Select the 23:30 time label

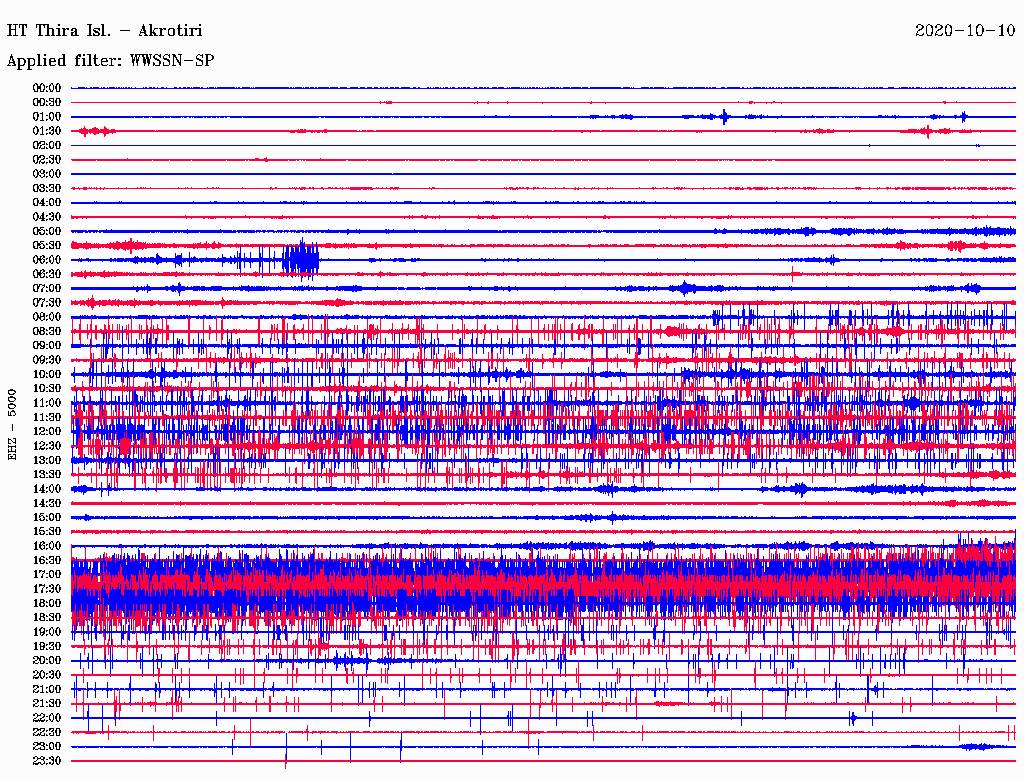tap(46, 761)
